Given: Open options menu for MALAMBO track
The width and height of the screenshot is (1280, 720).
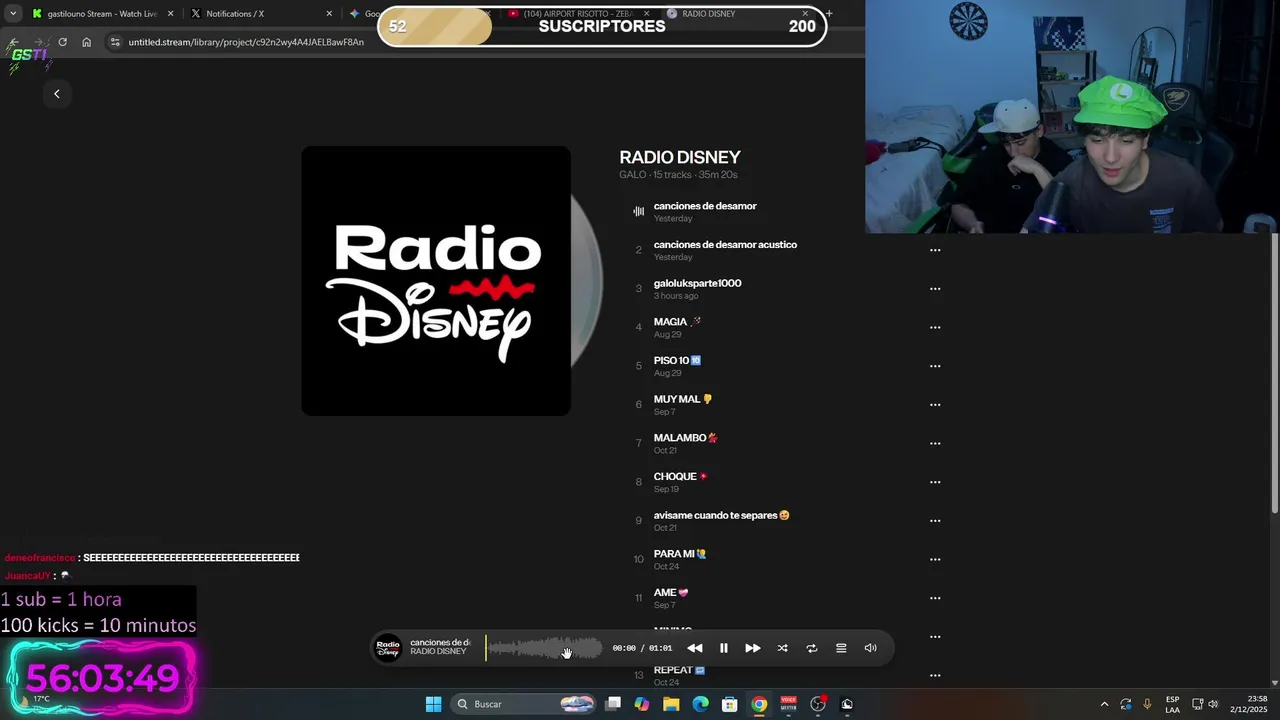Looking at the screenshot, I should coord(935,443).
